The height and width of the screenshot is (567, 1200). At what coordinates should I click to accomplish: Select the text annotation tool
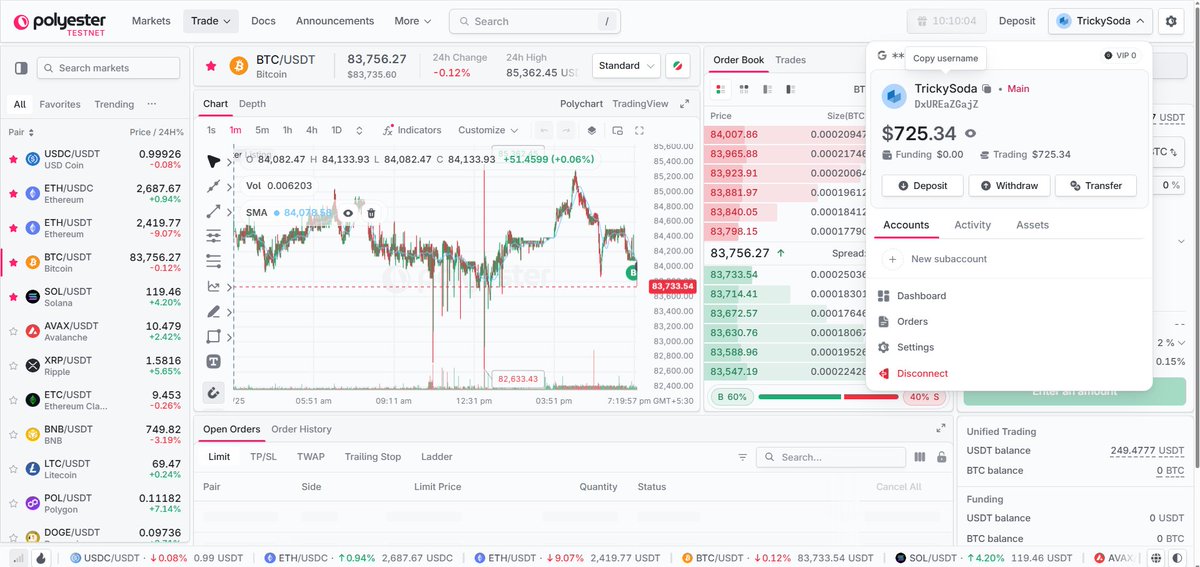[214, 361]
